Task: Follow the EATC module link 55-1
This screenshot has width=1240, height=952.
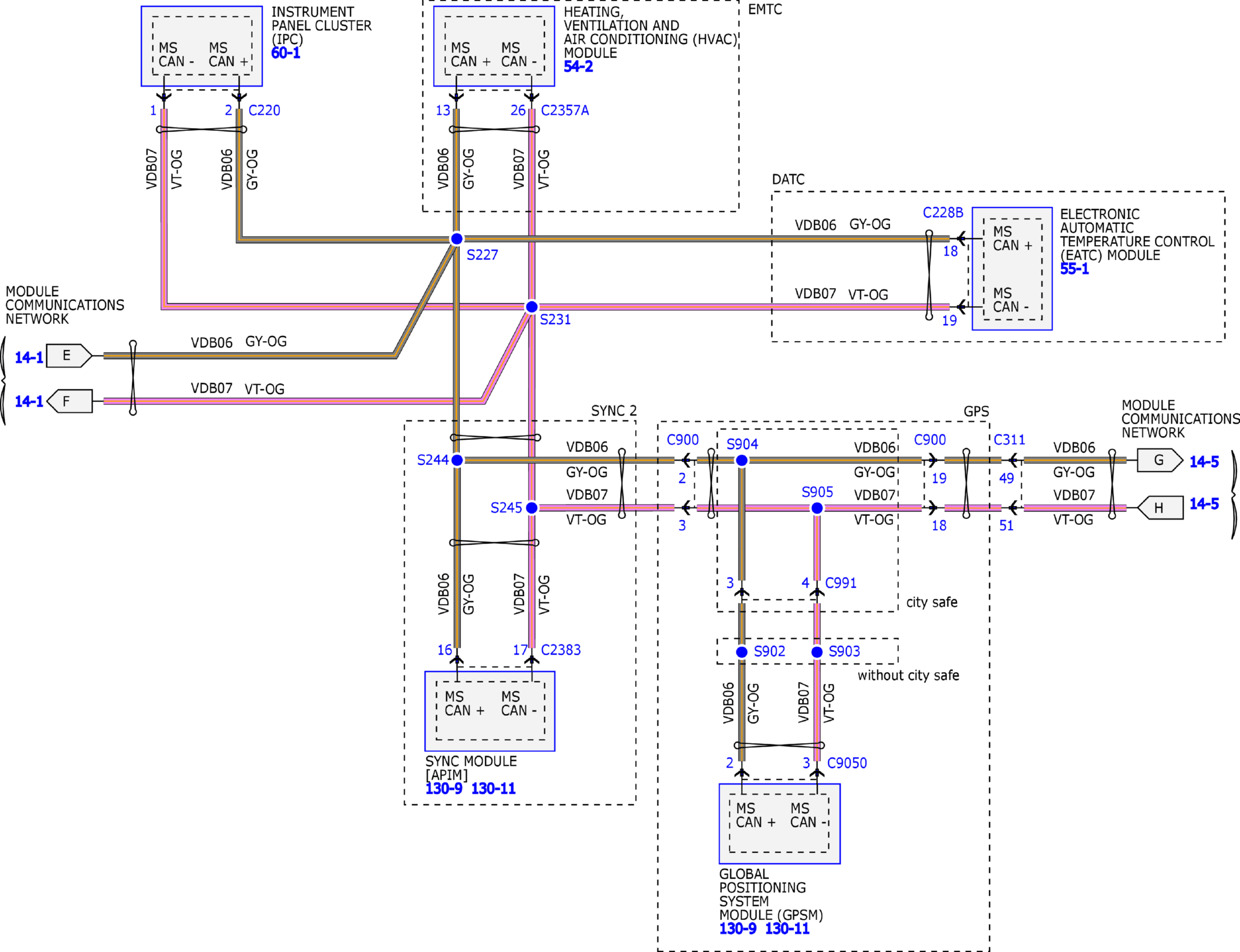Action: point(1074,269)
